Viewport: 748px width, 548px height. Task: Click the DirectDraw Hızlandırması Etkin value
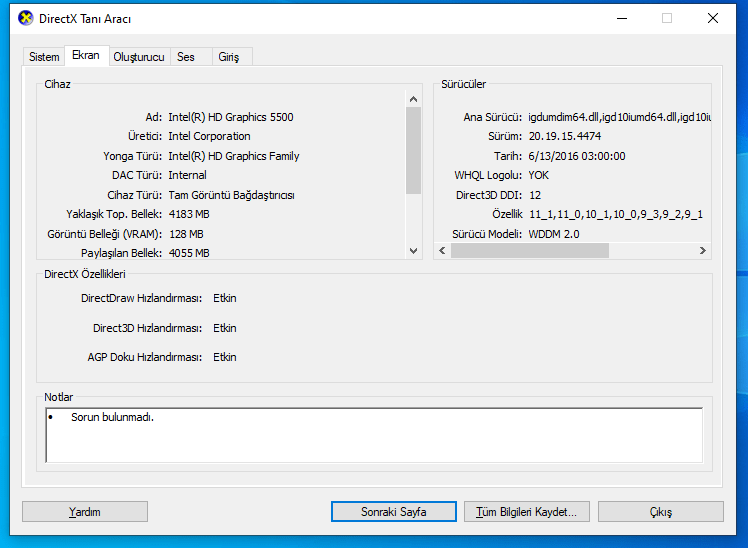(x=225, y=298)
